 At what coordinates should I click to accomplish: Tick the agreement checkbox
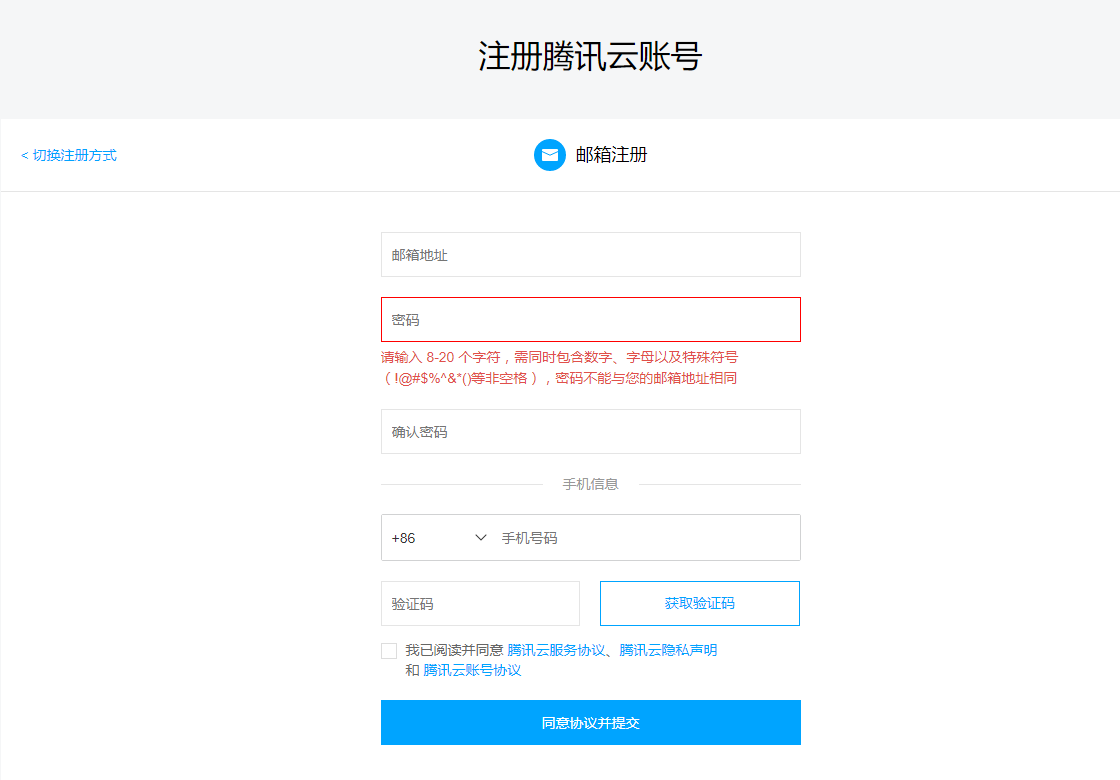(389, 651)
